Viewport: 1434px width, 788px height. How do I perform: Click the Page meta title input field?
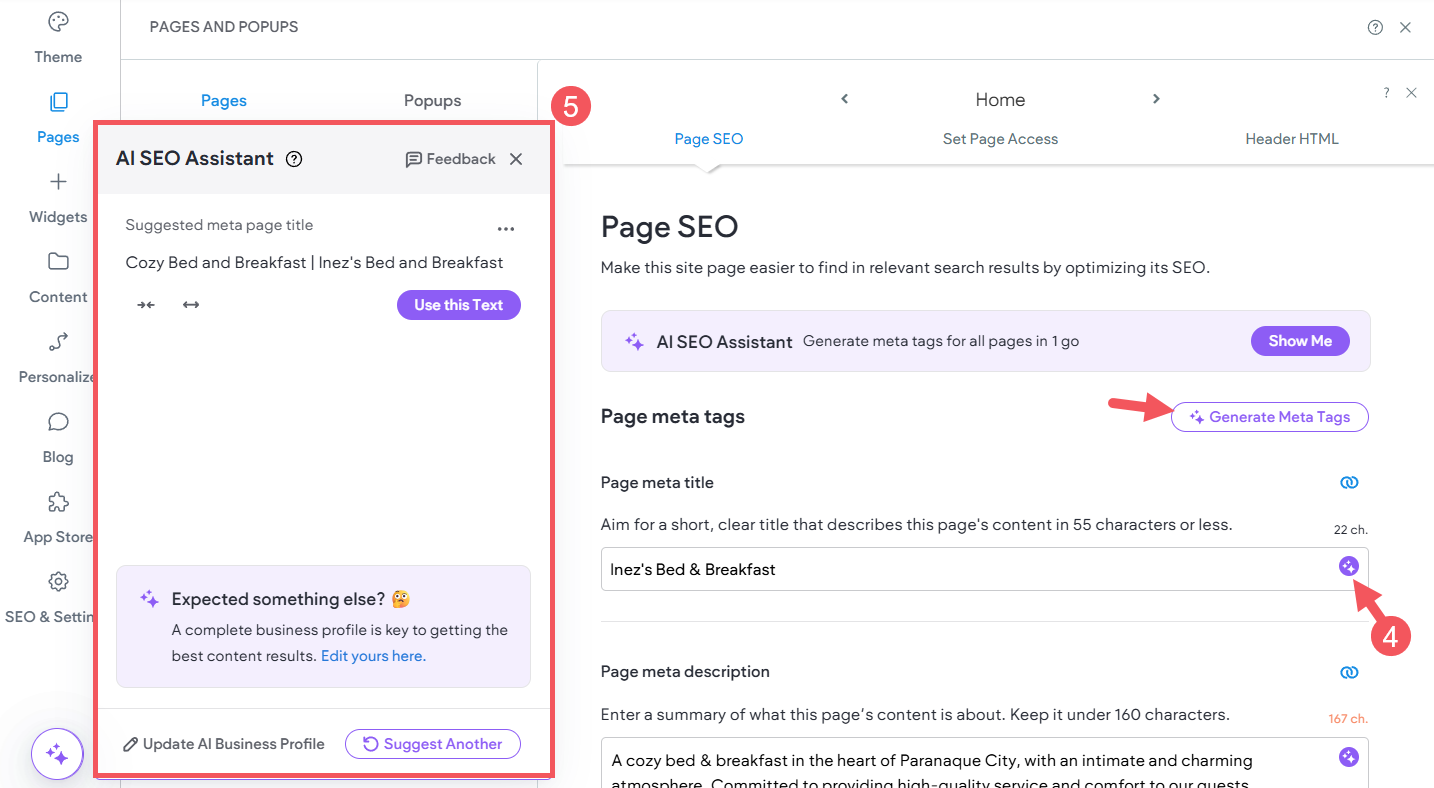[x=960, y=569]
